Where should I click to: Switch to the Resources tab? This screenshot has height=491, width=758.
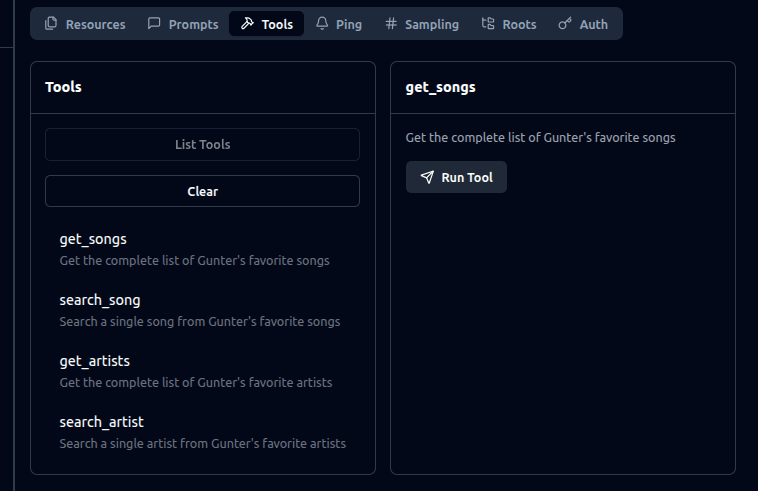(95, 24)
